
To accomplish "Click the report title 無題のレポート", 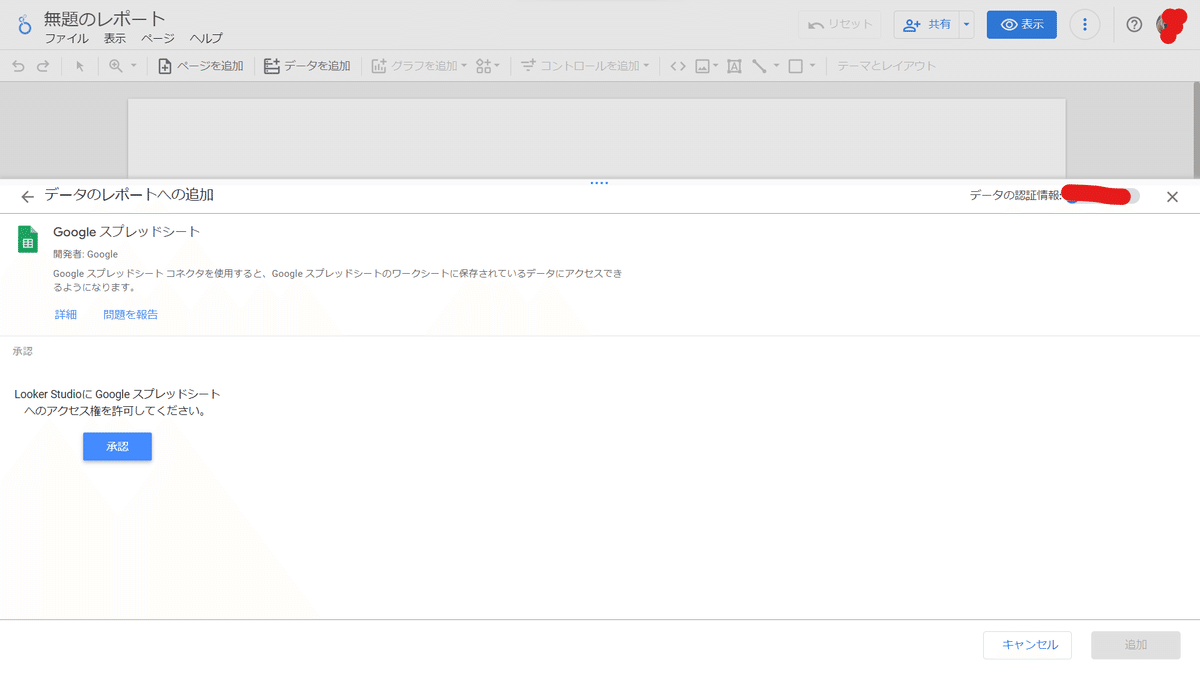I will (105, 18).
